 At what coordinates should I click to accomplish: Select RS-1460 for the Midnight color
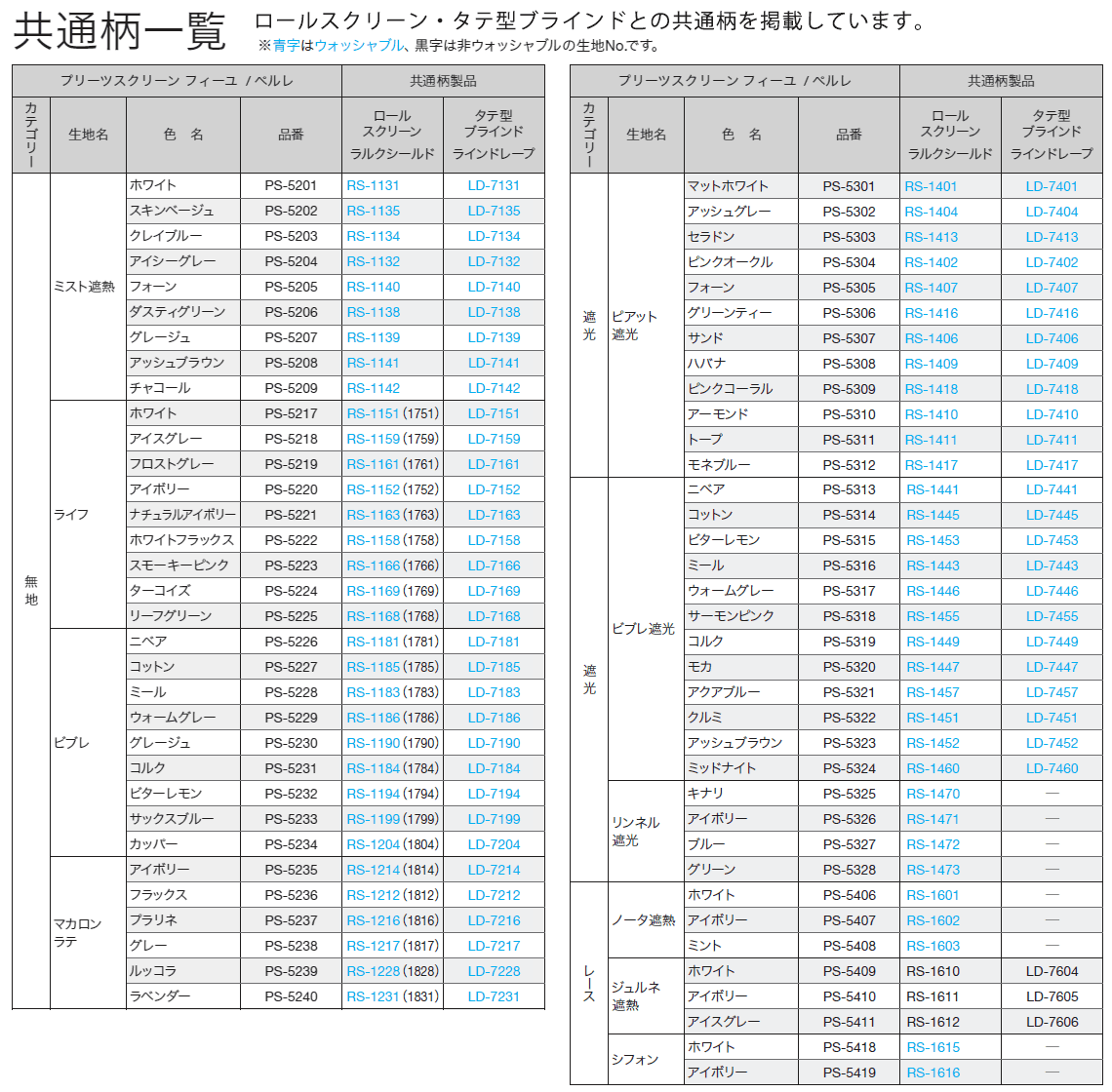pos(933,768)
